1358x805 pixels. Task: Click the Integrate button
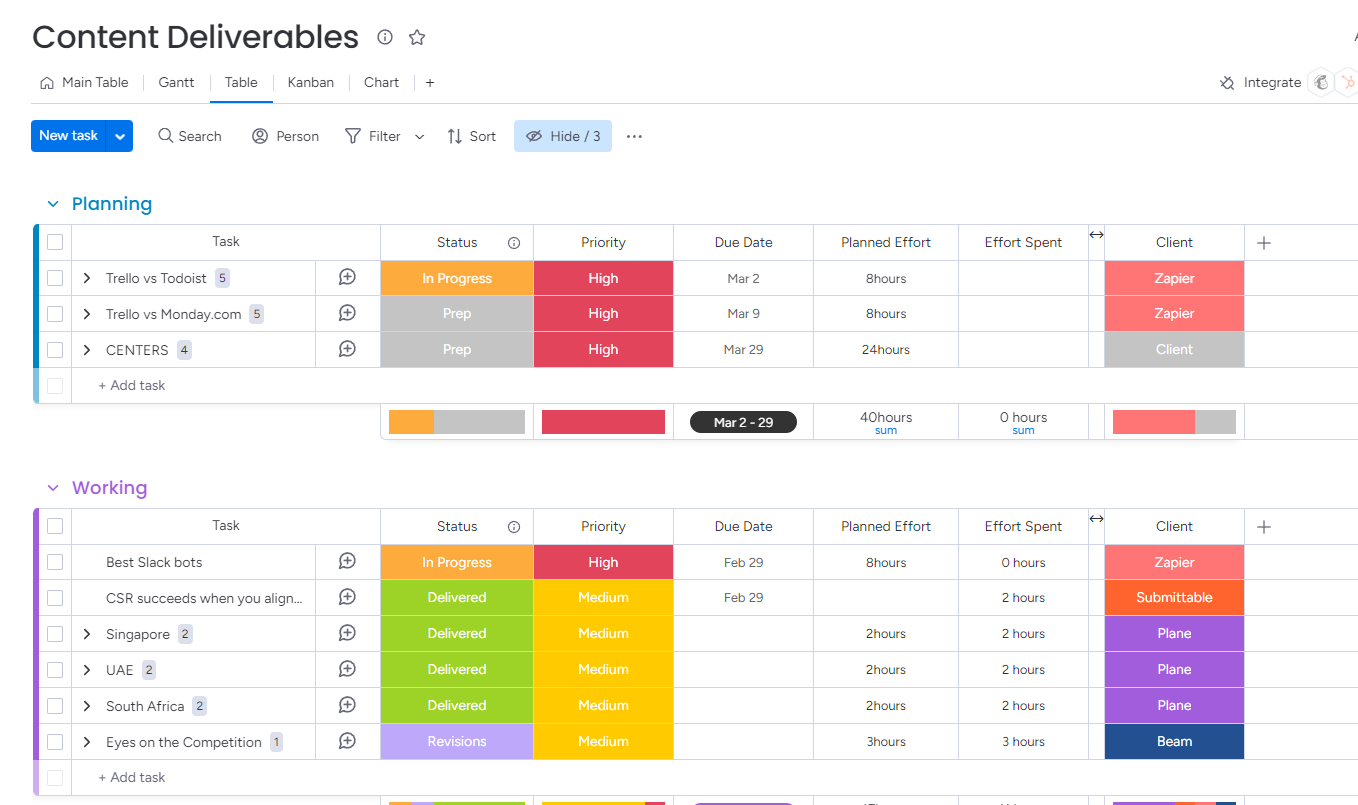1260,82
